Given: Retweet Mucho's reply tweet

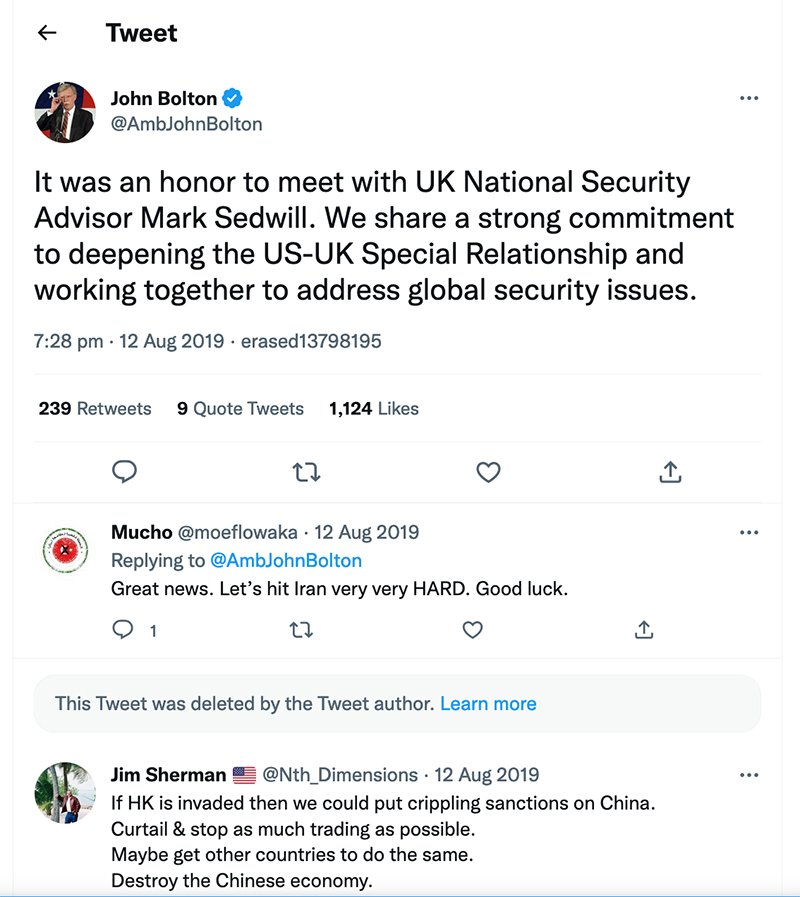Looking at the screenshot, I should coord(300,630).
